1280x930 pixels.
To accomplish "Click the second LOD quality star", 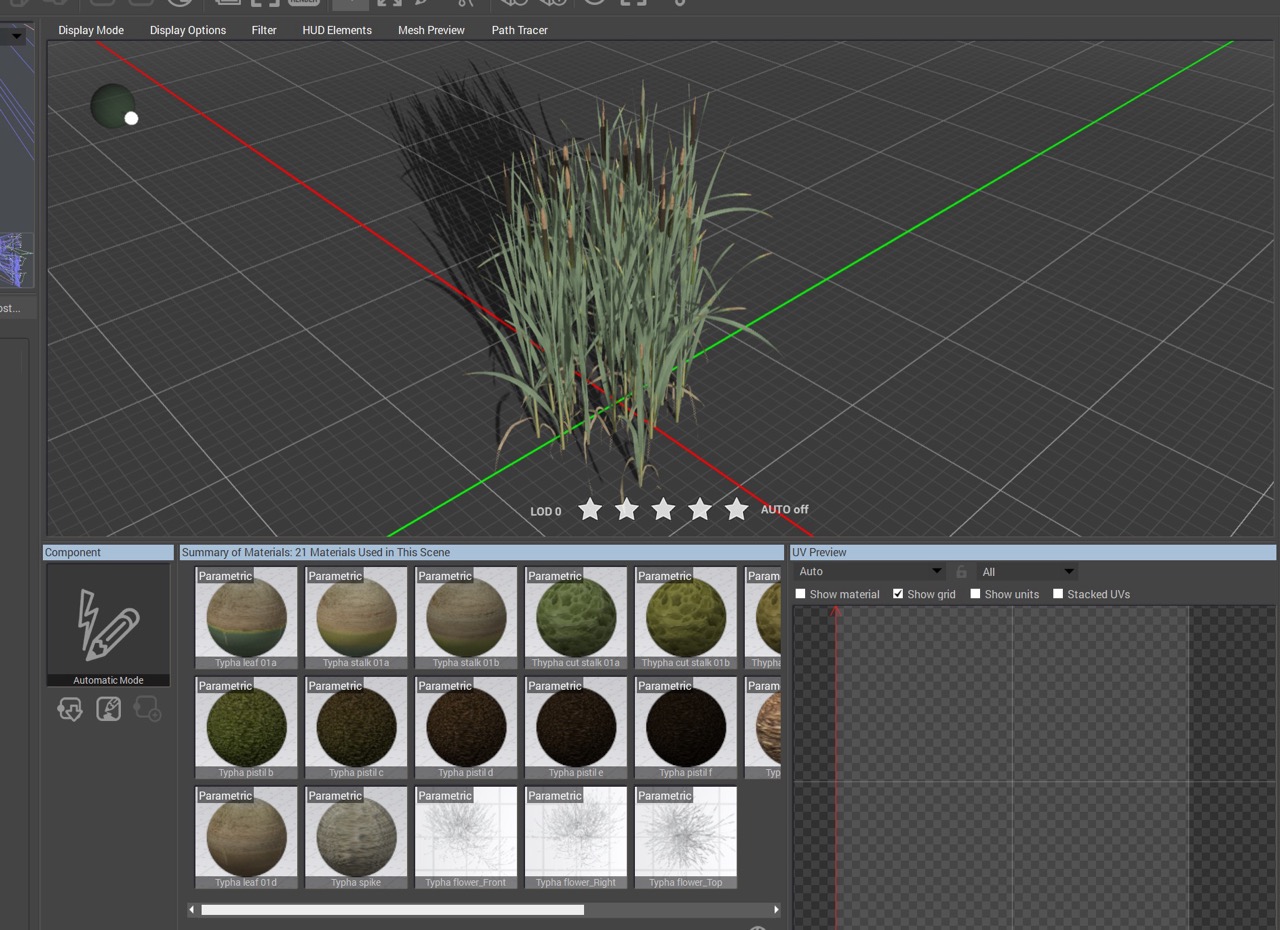I will [x=627, y=509].
